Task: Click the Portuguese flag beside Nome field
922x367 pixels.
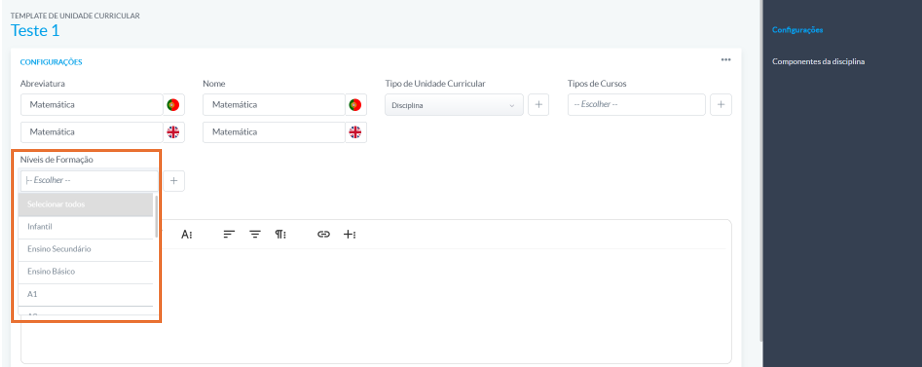Action: [355, 105]
